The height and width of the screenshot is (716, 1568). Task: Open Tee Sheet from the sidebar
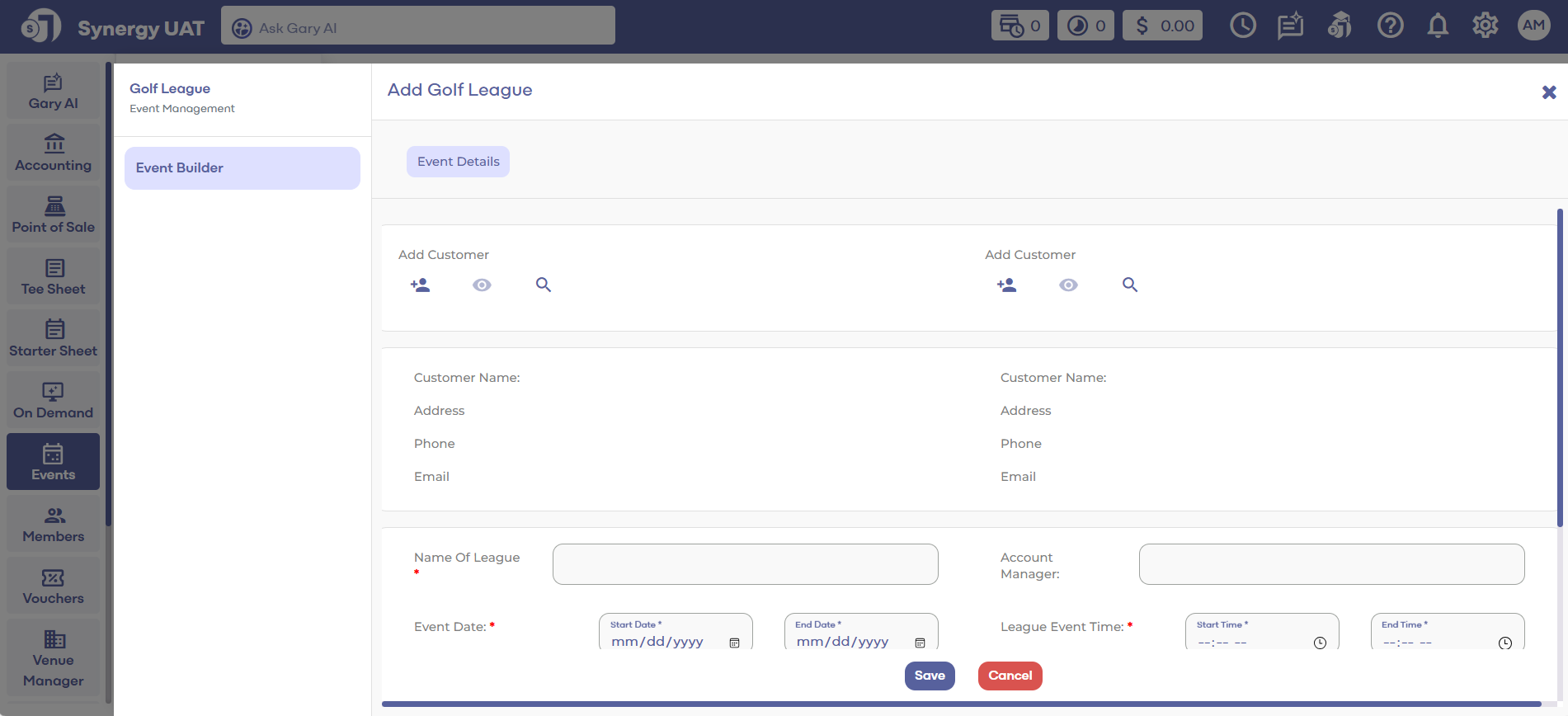click(54, 277)
